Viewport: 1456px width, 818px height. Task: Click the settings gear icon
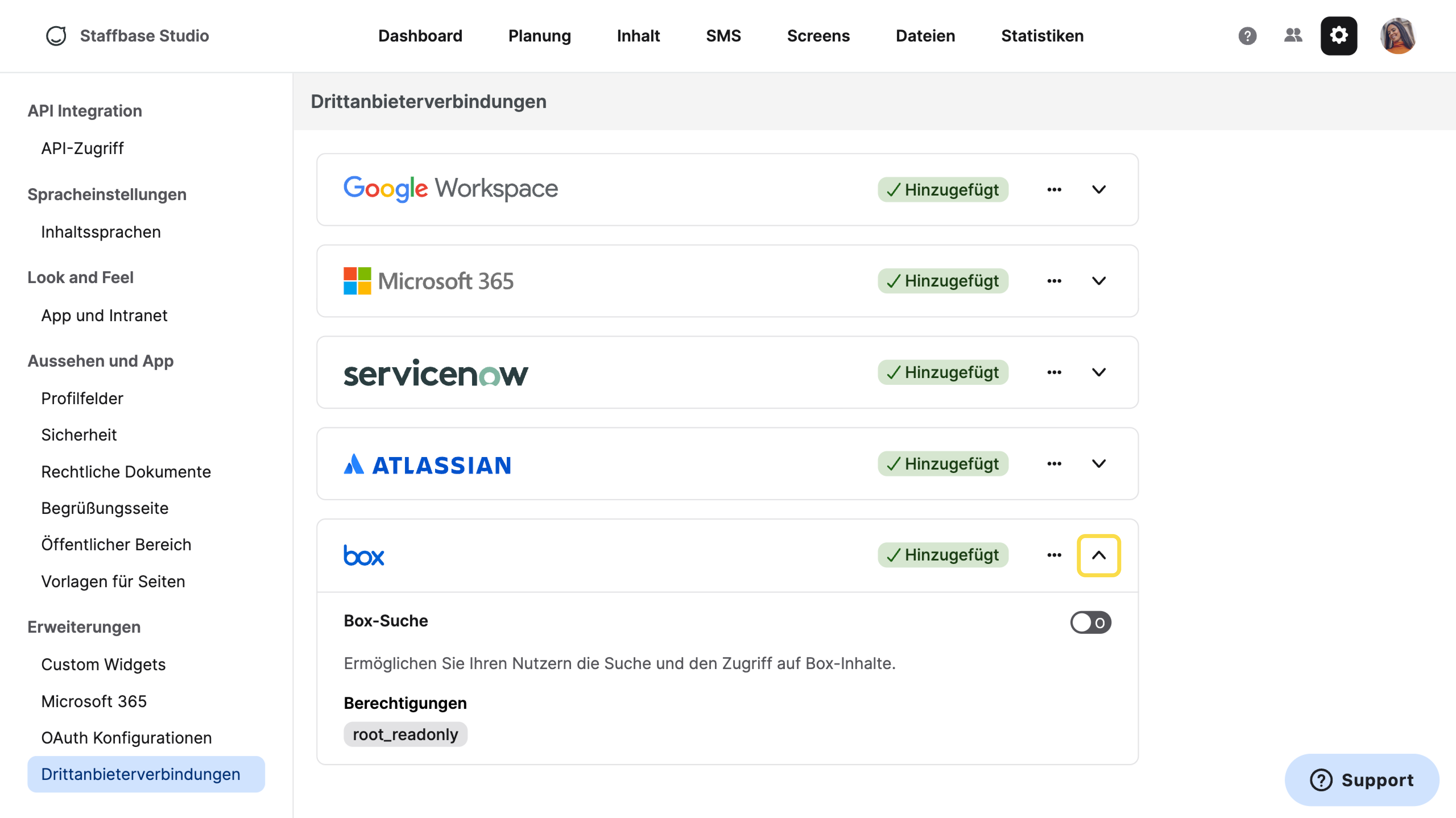click(x=1339, y=36)
